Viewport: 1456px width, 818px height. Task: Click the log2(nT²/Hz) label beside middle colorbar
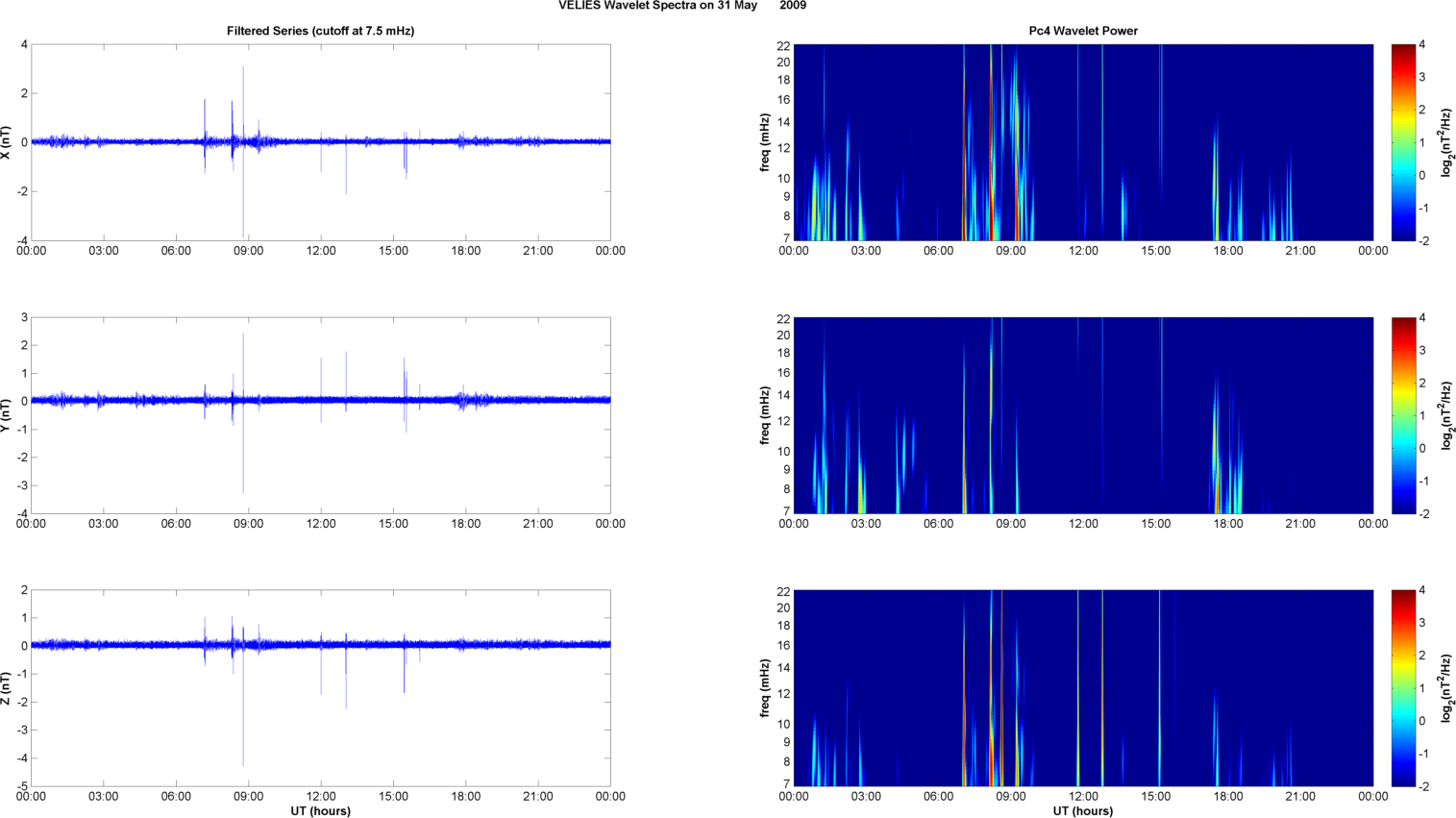(1446, 415)
